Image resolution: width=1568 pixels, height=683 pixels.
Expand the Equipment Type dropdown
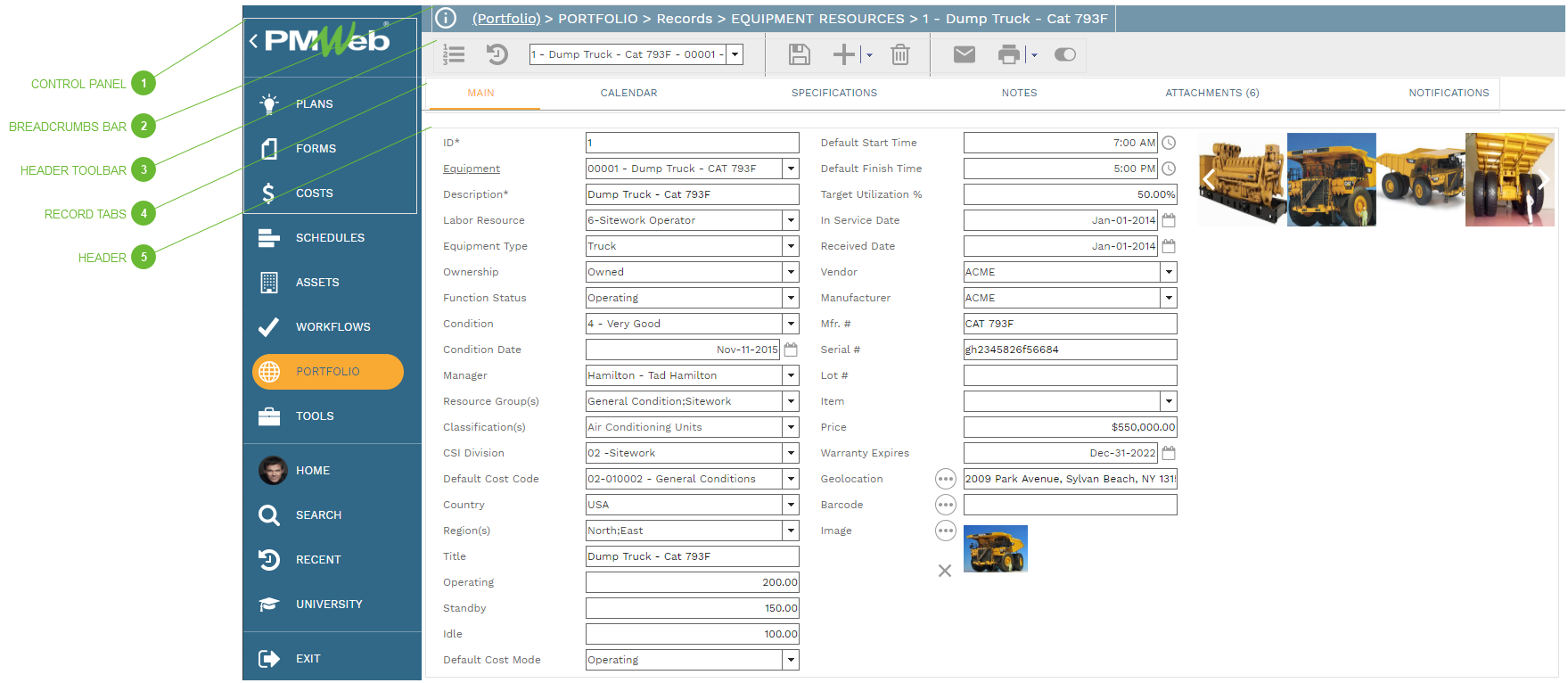790,246
